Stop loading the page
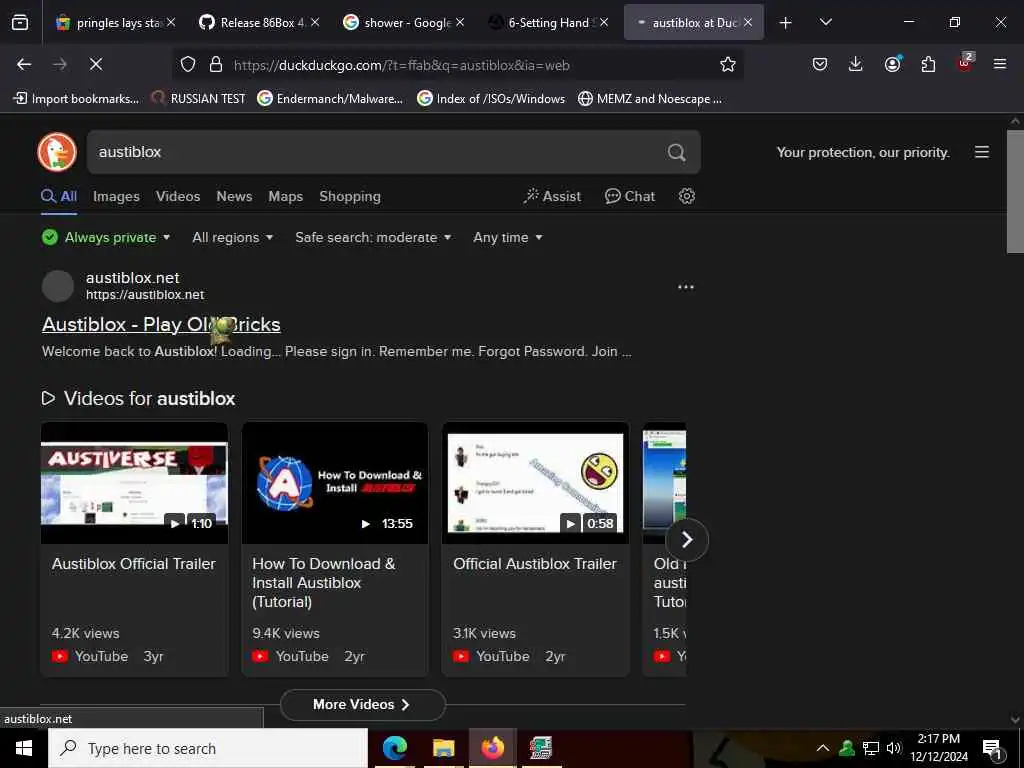The height and width of the screenshot is (768, 1024). [95, 64]
